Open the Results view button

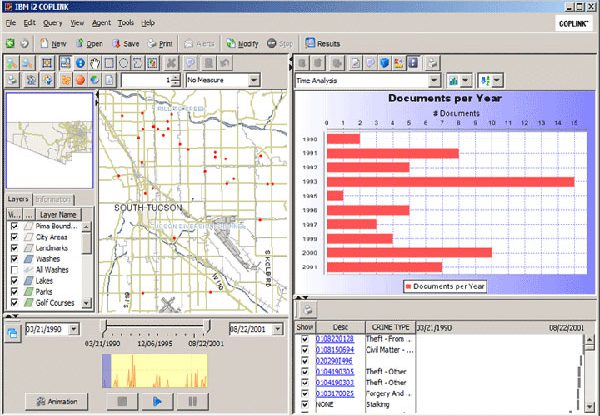pyautogui.click(x=323, y=44)
